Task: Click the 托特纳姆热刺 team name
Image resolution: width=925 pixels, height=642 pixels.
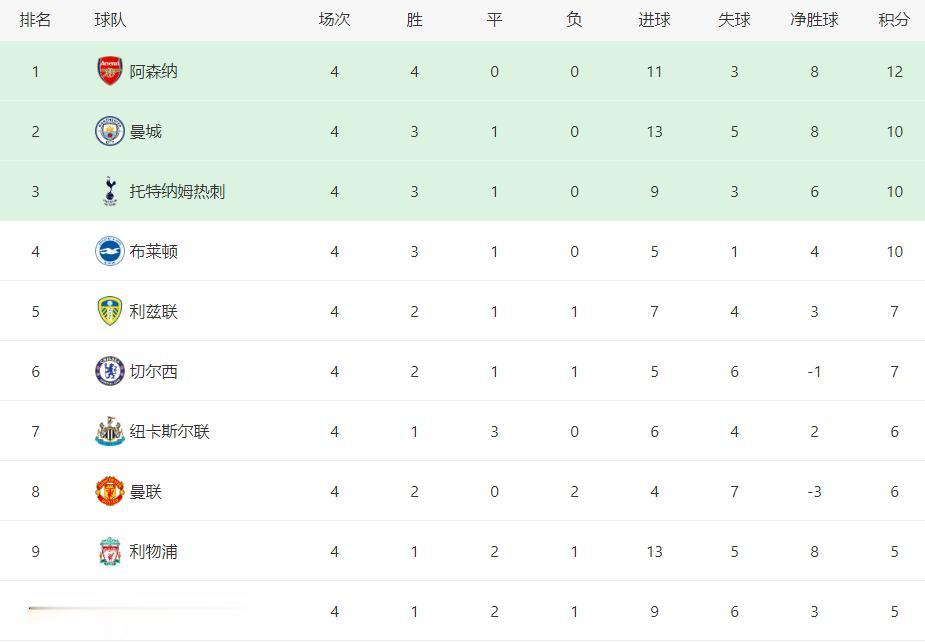Action: [177, 192]
